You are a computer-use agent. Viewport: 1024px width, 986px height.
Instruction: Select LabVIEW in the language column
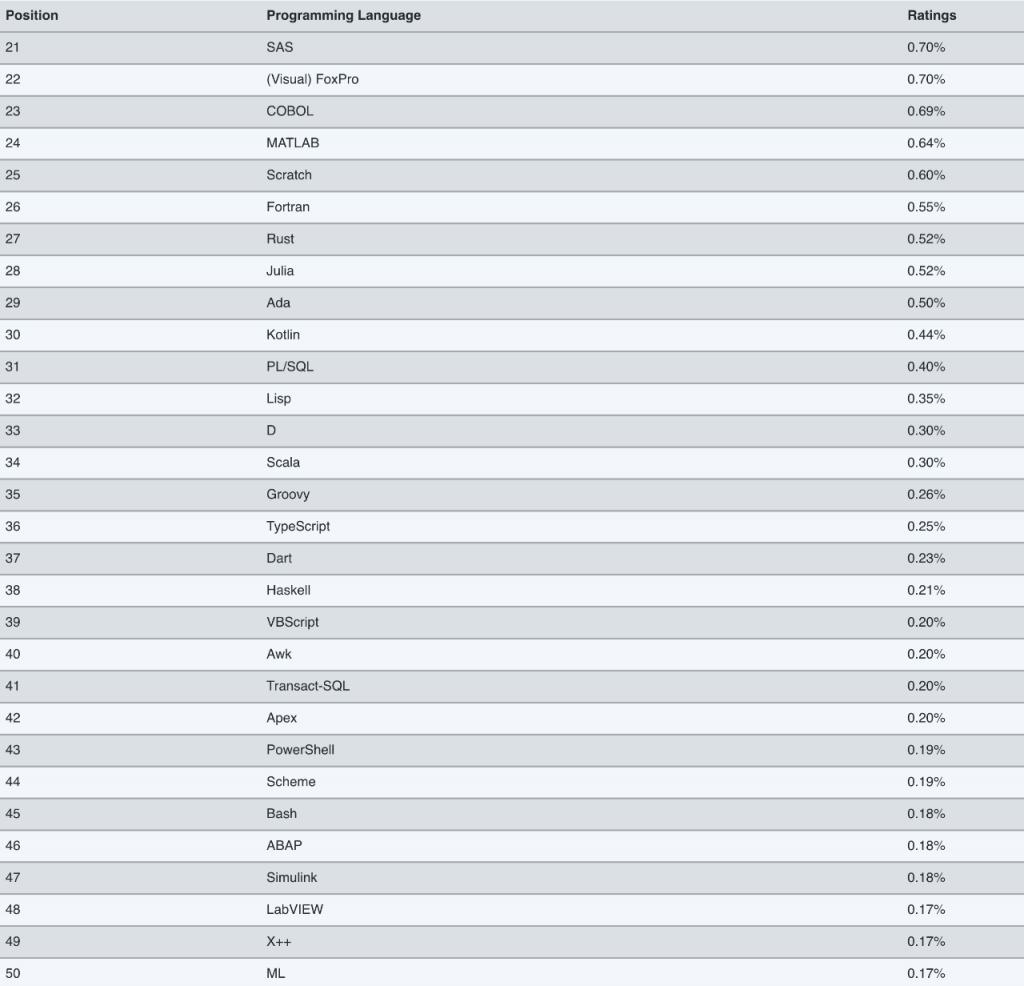(295, 910)
